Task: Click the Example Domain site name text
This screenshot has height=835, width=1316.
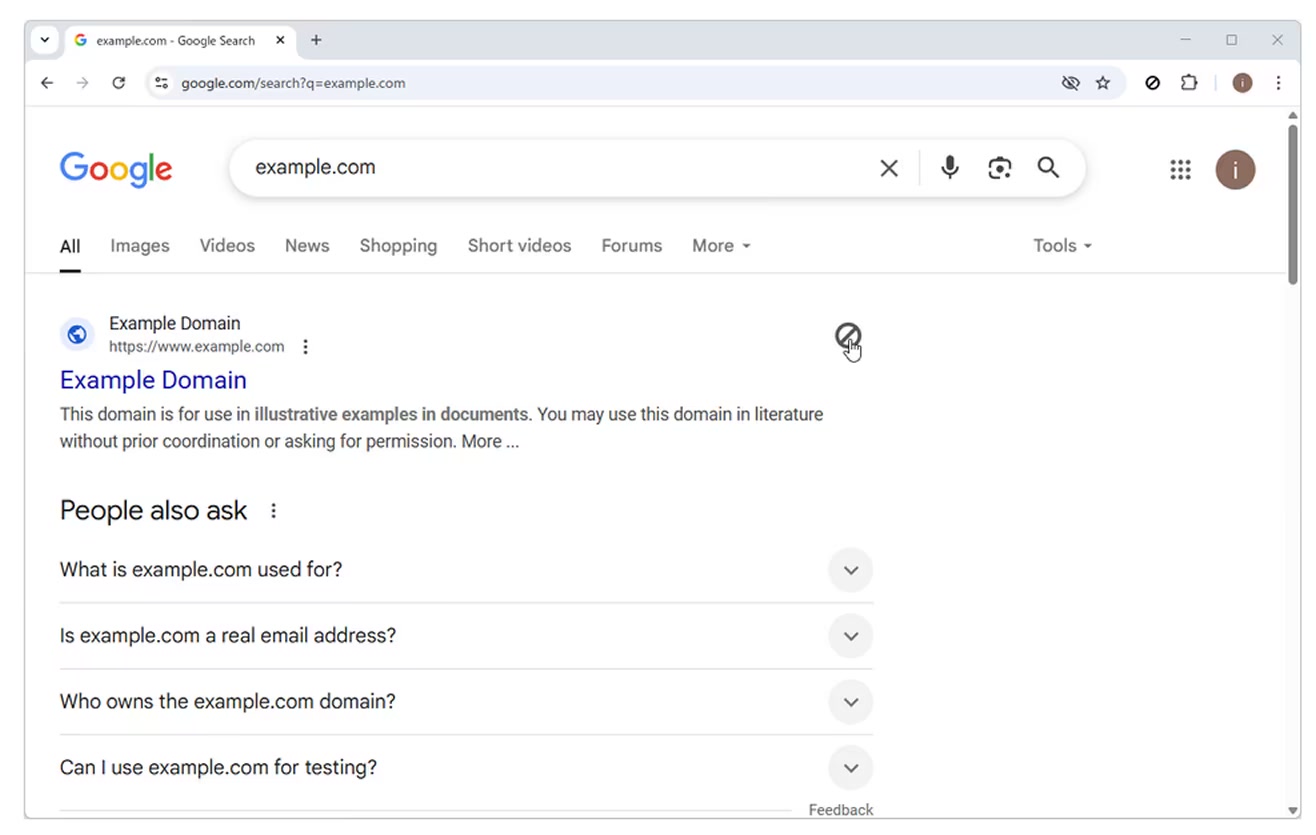Action: coord(175,323)
